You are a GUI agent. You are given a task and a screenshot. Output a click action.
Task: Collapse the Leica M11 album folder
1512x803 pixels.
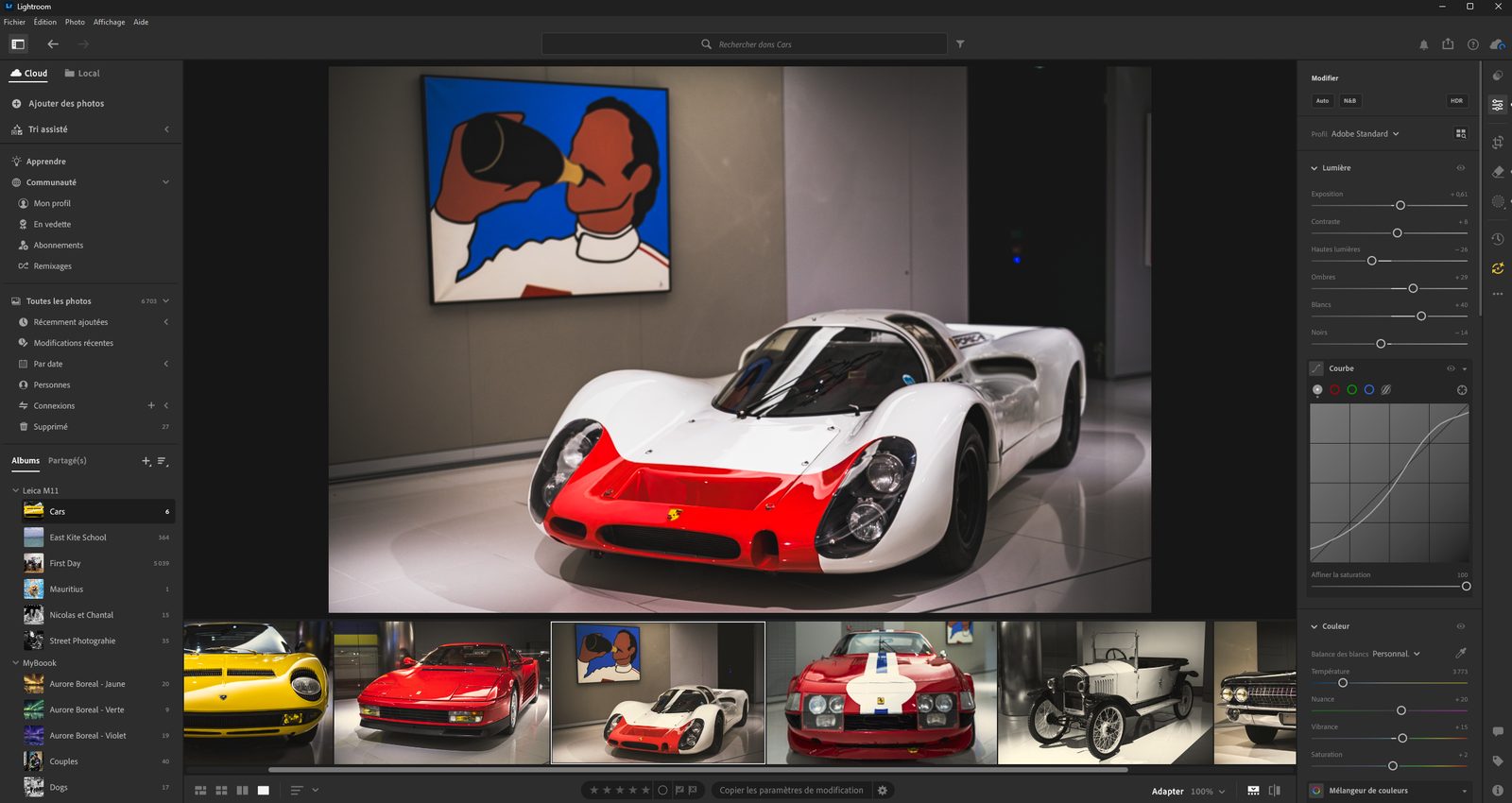pos(15,490)
